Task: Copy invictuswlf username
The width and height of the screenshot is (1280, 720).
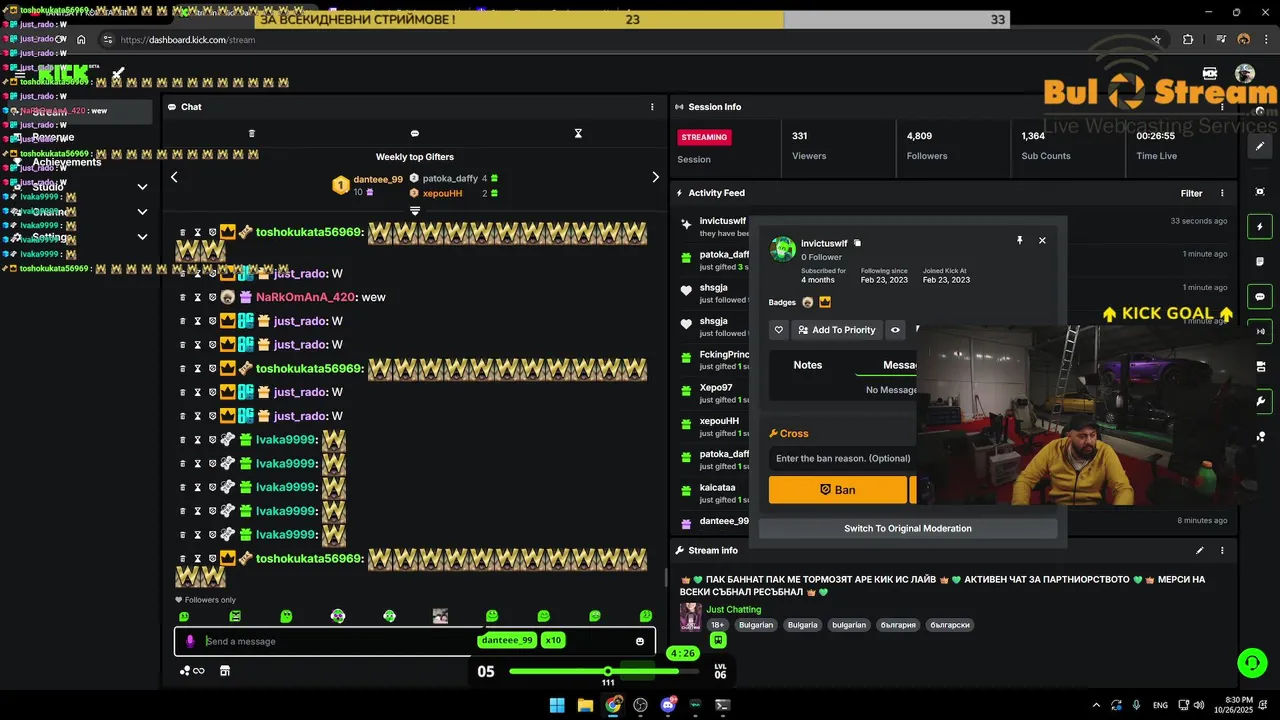Action: pyautogui.click(x=857, y=243)
